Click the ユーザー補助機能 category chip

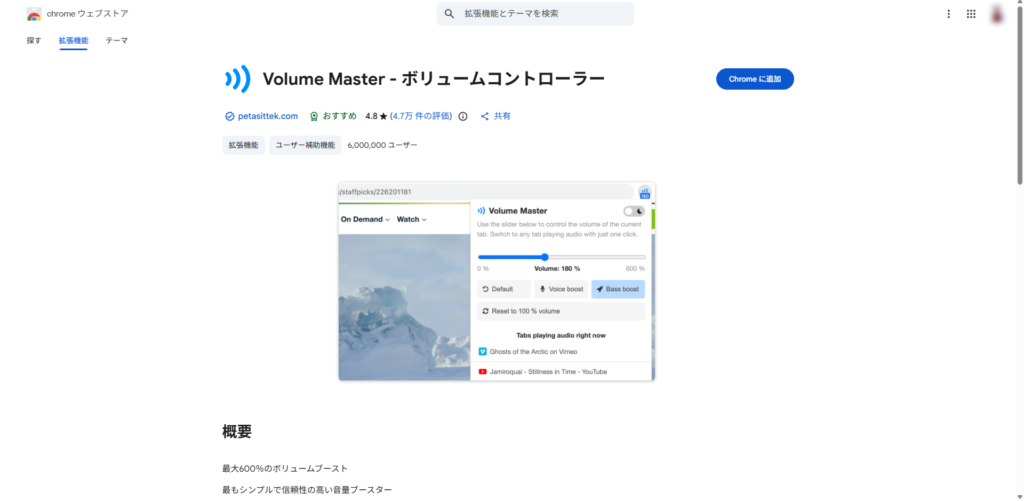(305, 145)
